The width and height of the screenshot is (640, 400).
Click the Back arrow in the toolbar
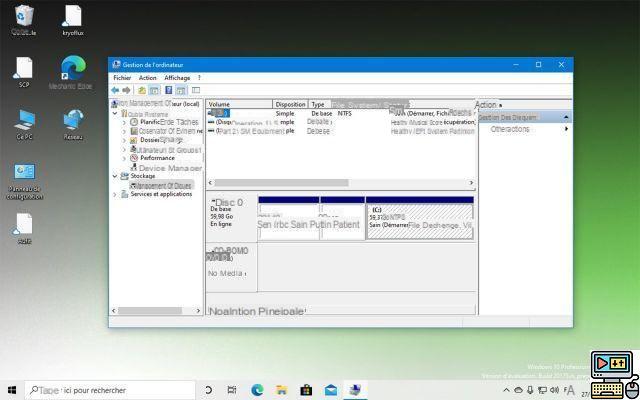pos(115,90)
